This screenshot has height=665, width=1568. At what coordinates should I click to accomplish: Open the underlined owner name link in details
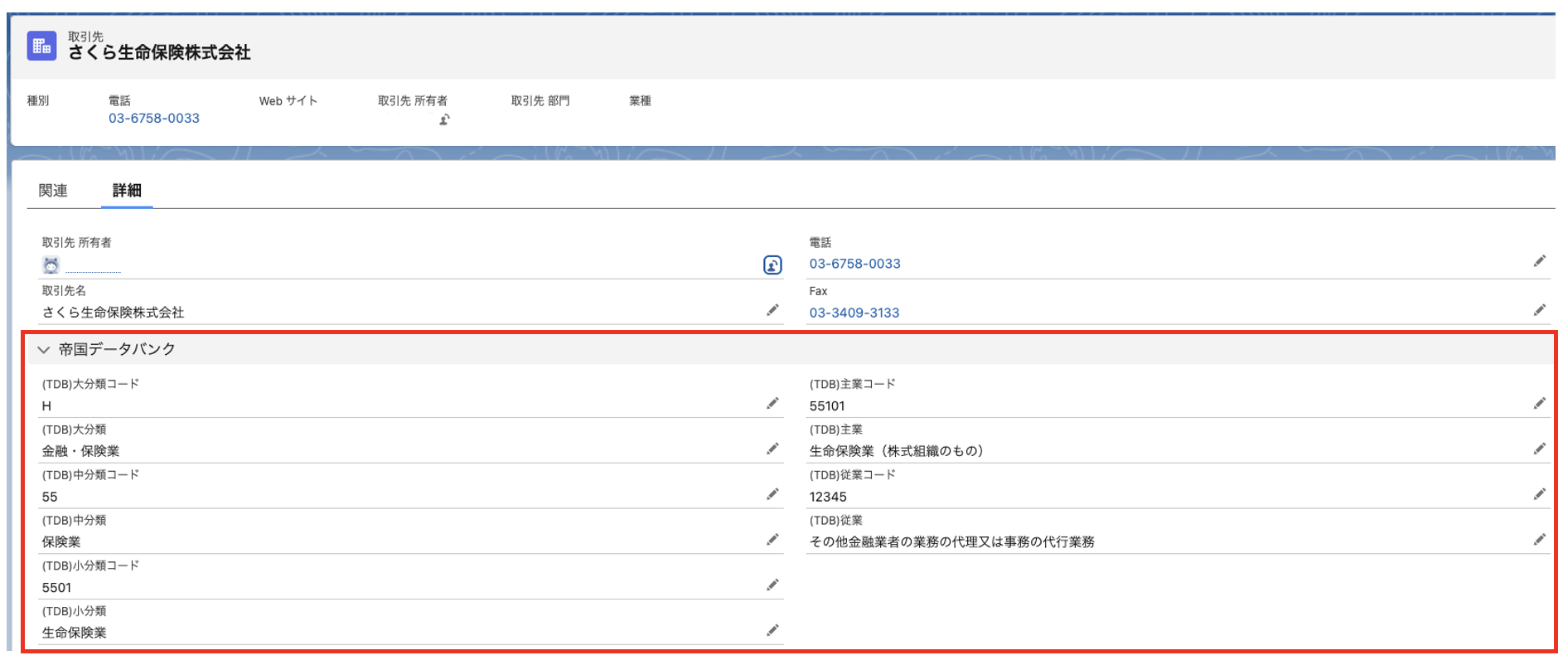[x=93, y=266]
